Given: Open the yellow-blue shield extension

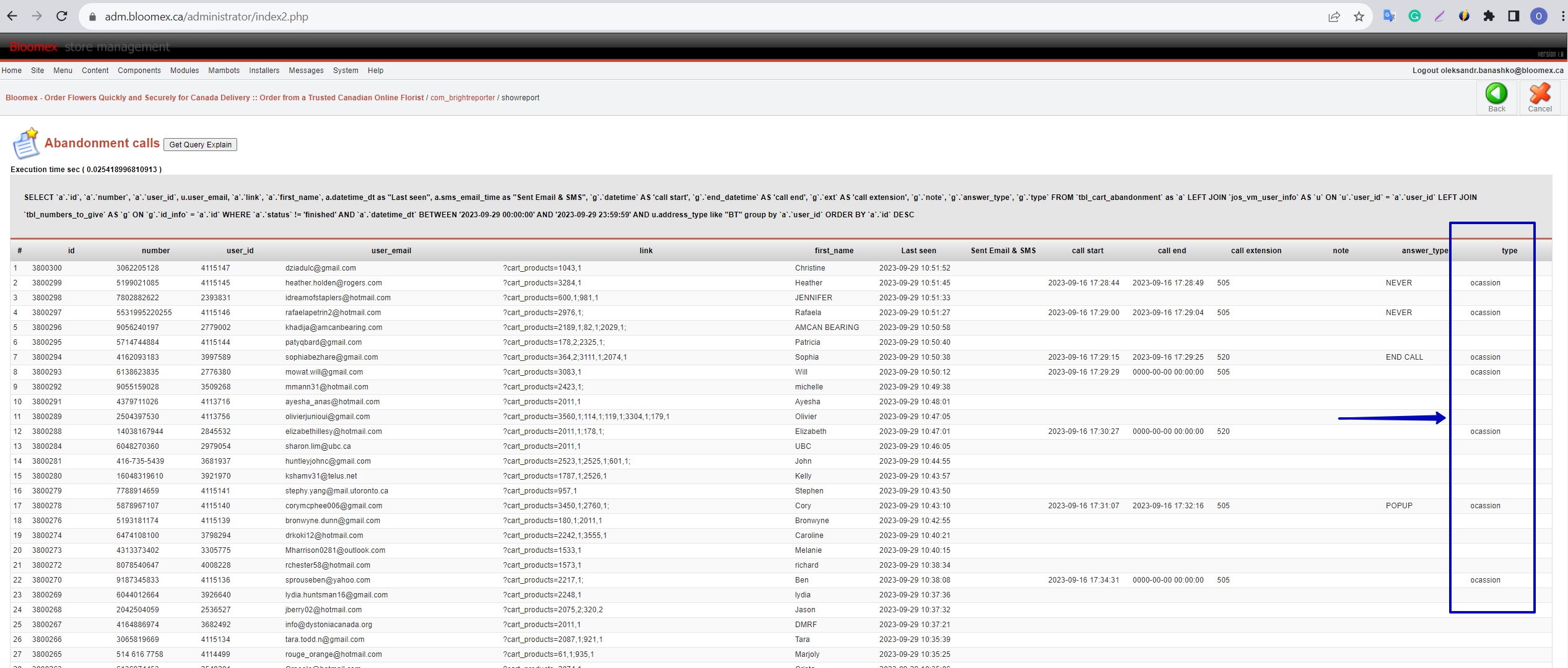Looking at the screenshot, I should point(1464,17).
